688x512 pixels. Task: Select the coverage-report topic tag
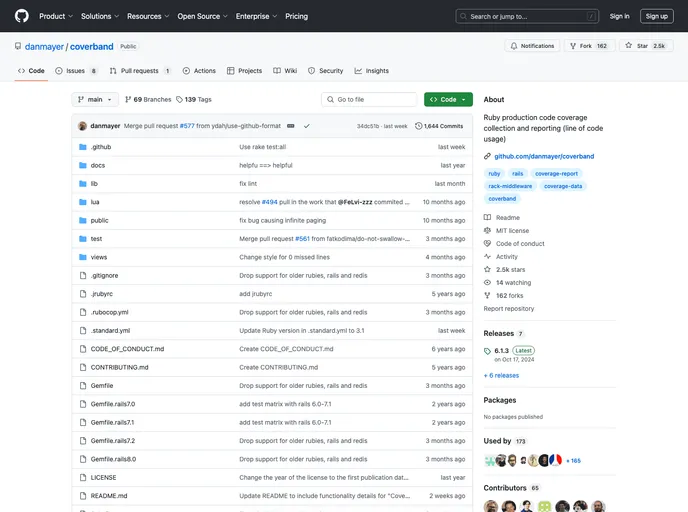(x=556, y=174)
